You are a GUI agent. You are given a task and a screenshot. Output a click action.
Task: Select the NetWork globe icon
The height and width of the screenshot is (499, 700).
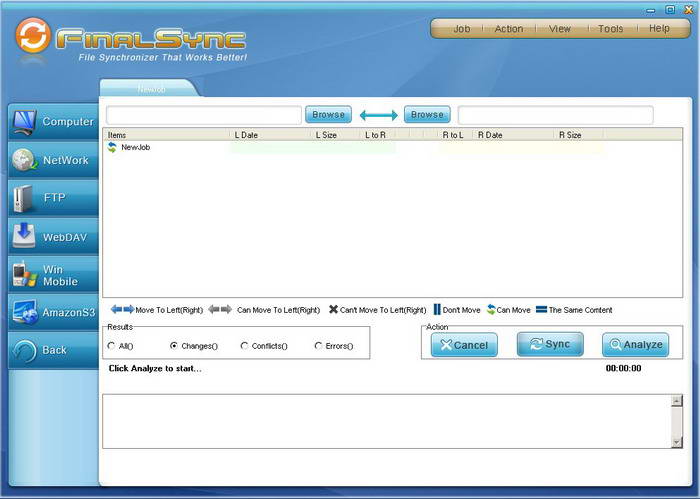coord(25,160)
